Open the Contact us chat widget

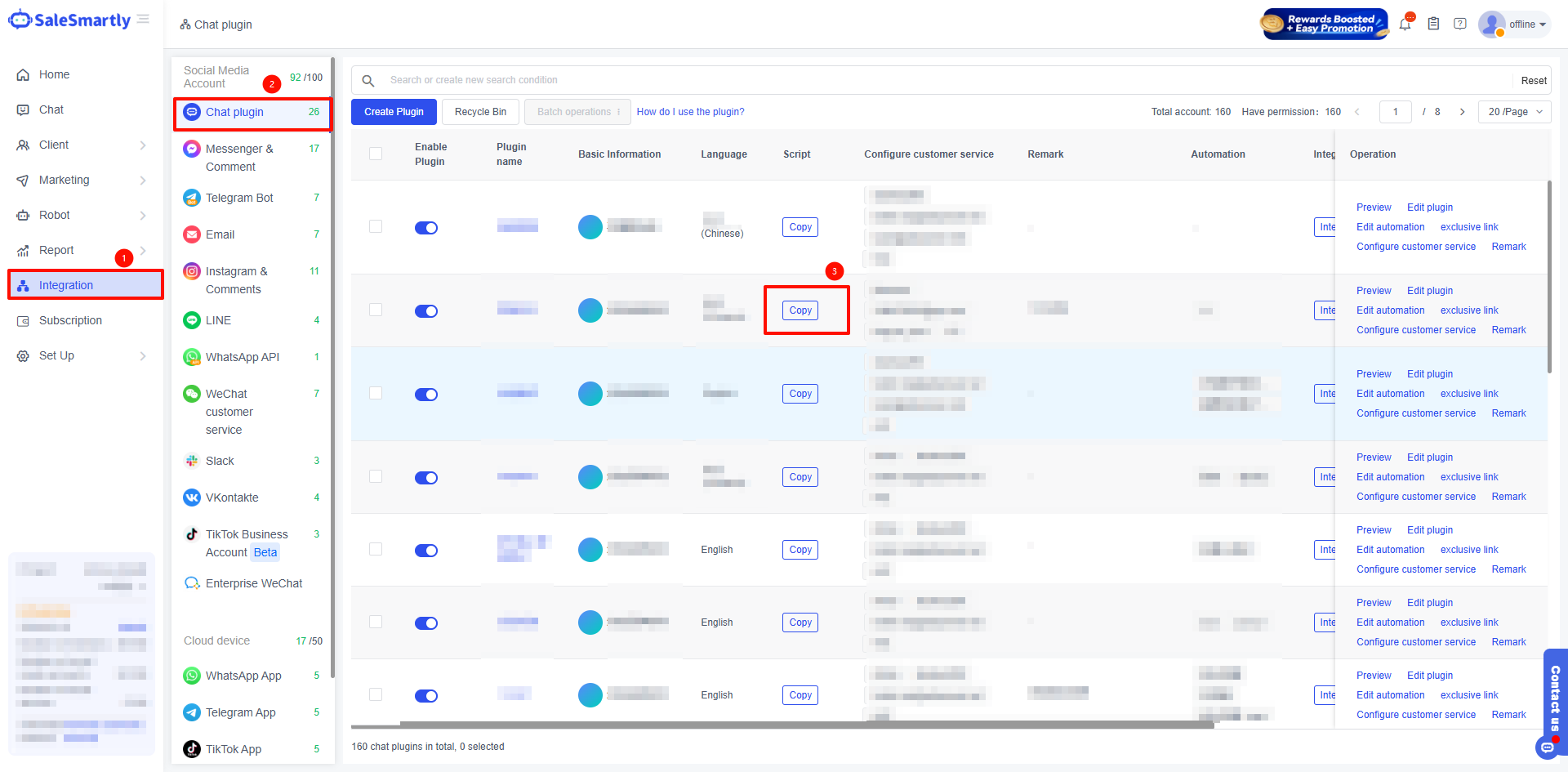[1553, 697]
